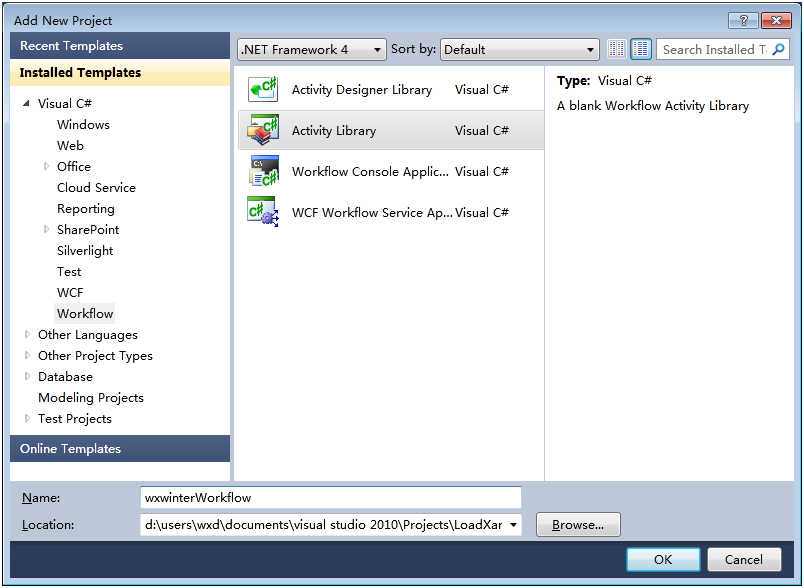Expand the Office tree node
The height and width of the screenshot is (588, 804).
(47, 166)
